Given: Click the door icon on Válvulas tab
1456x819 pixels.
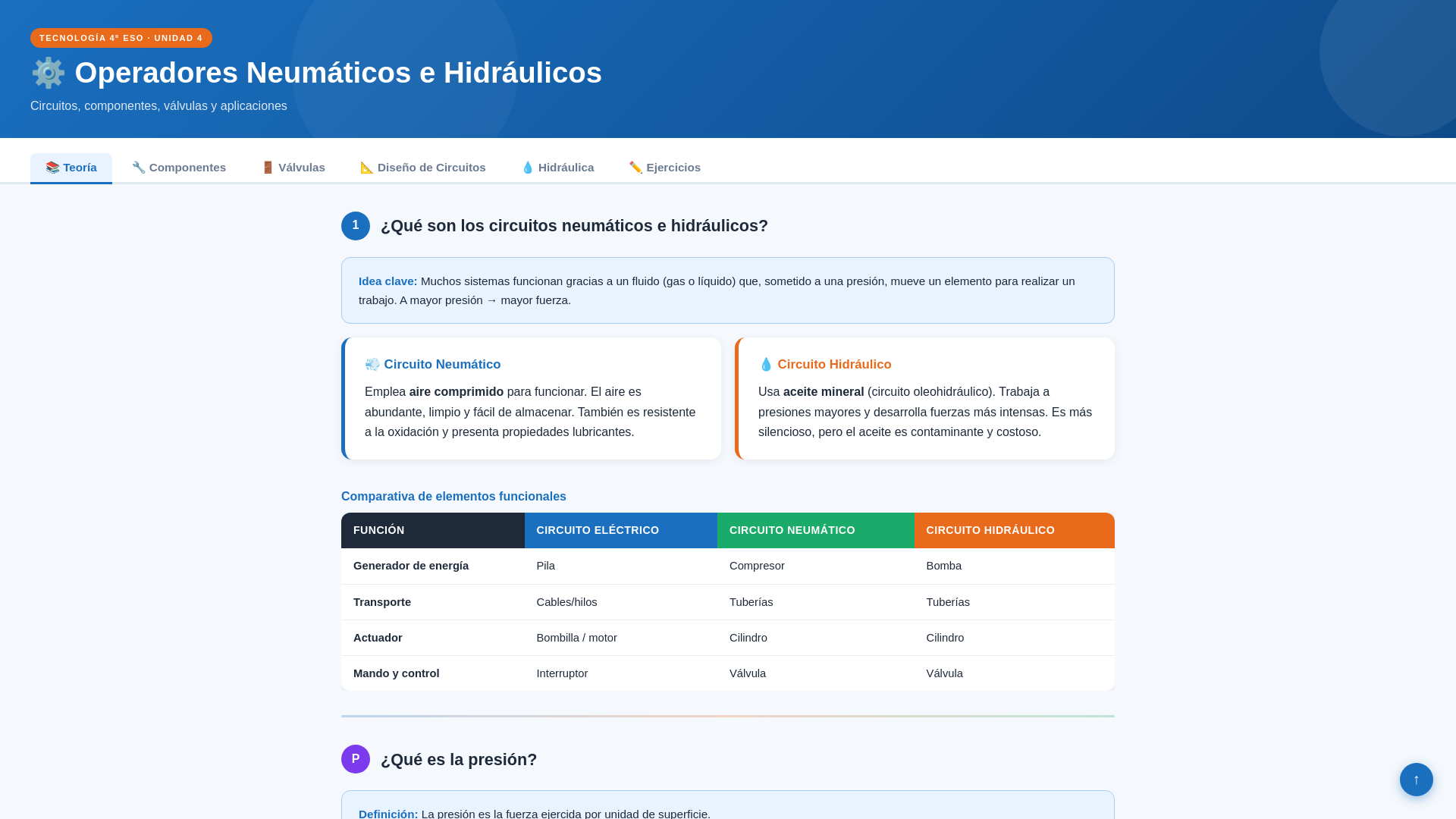Looking at the screenshot, I should click(x=268, y=168).
